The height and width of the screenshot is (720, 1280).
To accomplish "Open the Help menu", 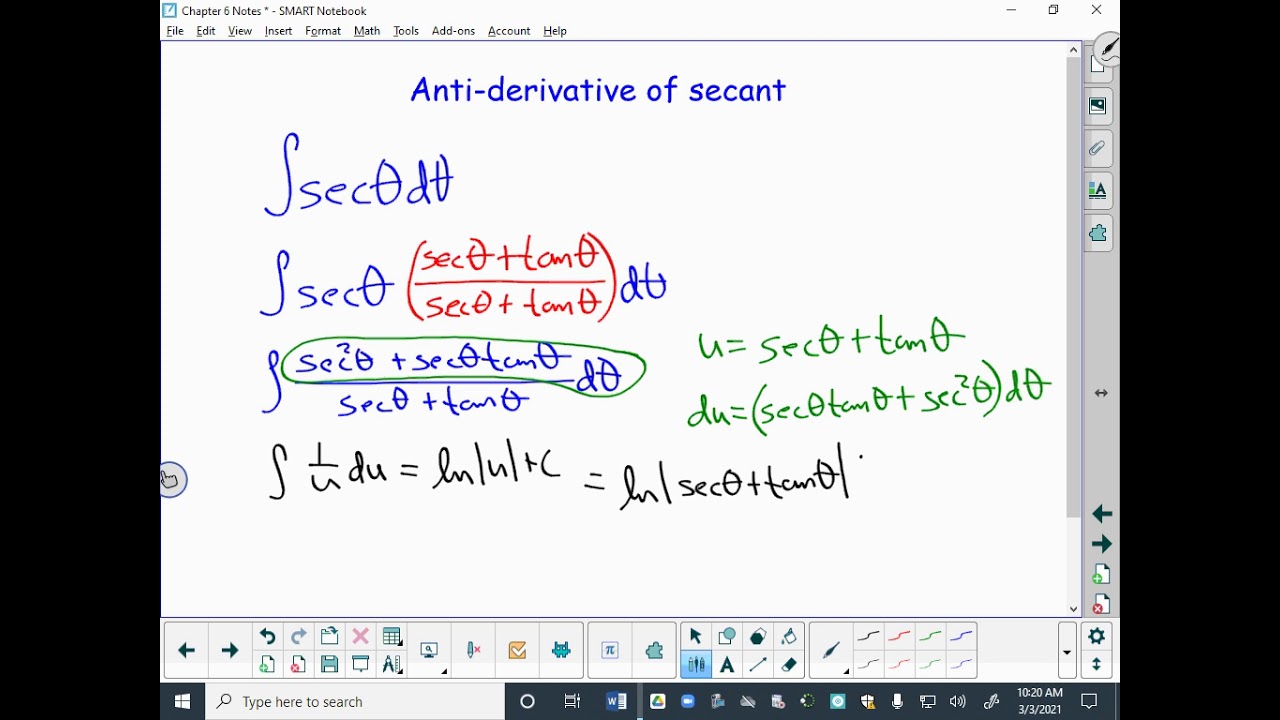I will click(x=555, y=31).
